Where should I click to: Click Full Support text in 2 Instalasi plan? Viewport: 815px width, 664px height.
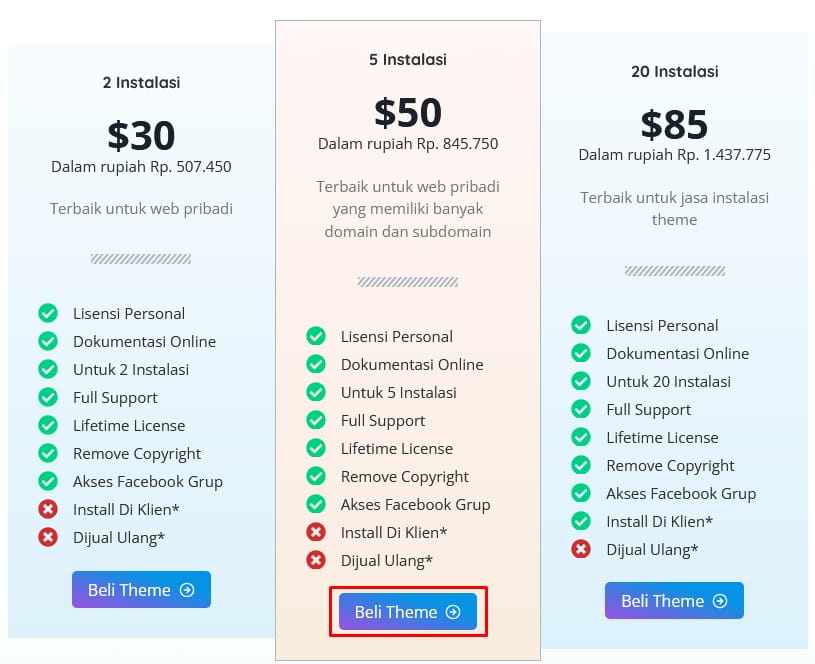click(115, 397)
